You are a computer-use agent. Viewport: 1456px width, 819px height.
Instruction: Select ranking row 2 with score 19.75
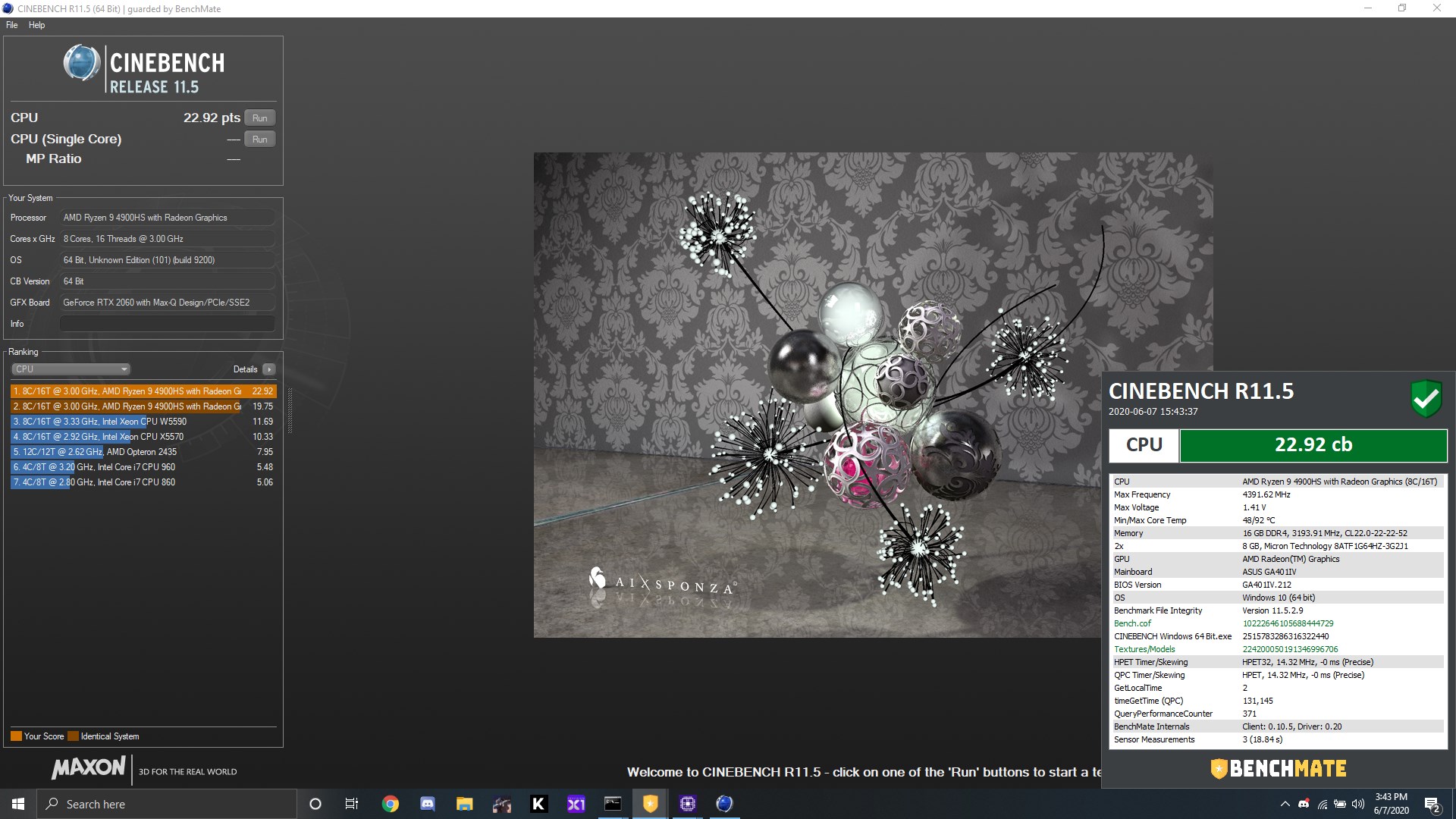143,406
